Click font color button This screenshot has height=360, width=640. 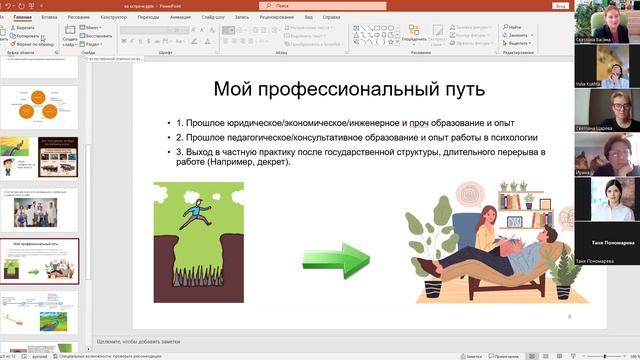(208, 41)
